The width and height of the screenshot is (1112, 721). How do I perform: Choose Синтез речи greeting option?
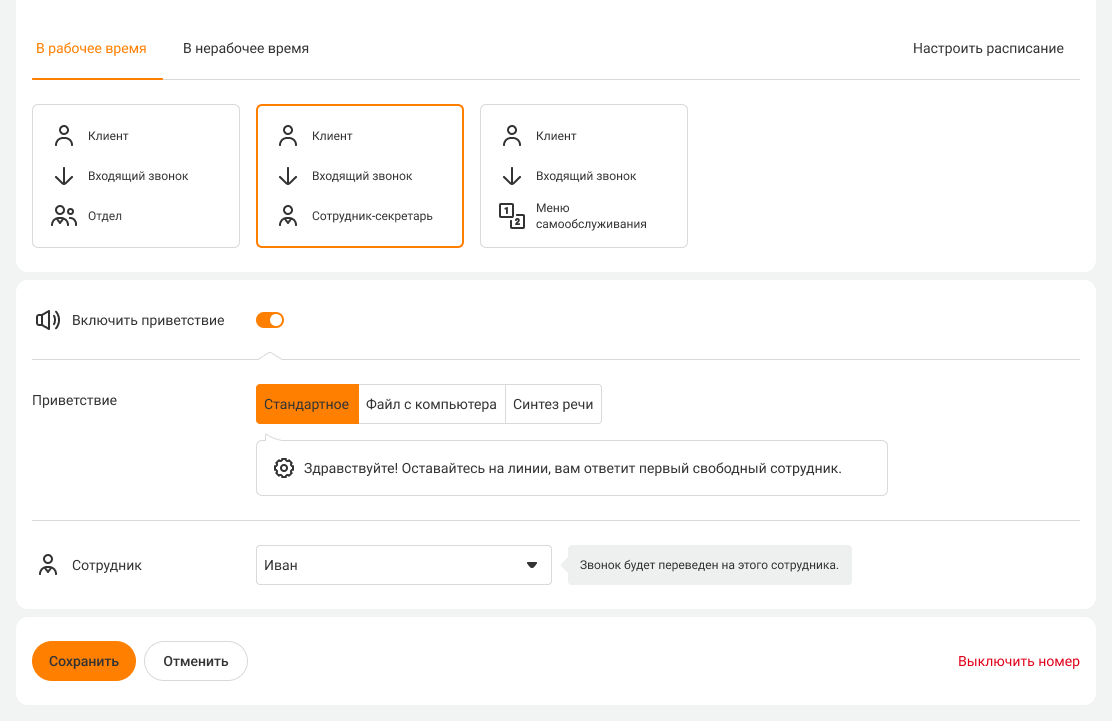tap(553, 405)
